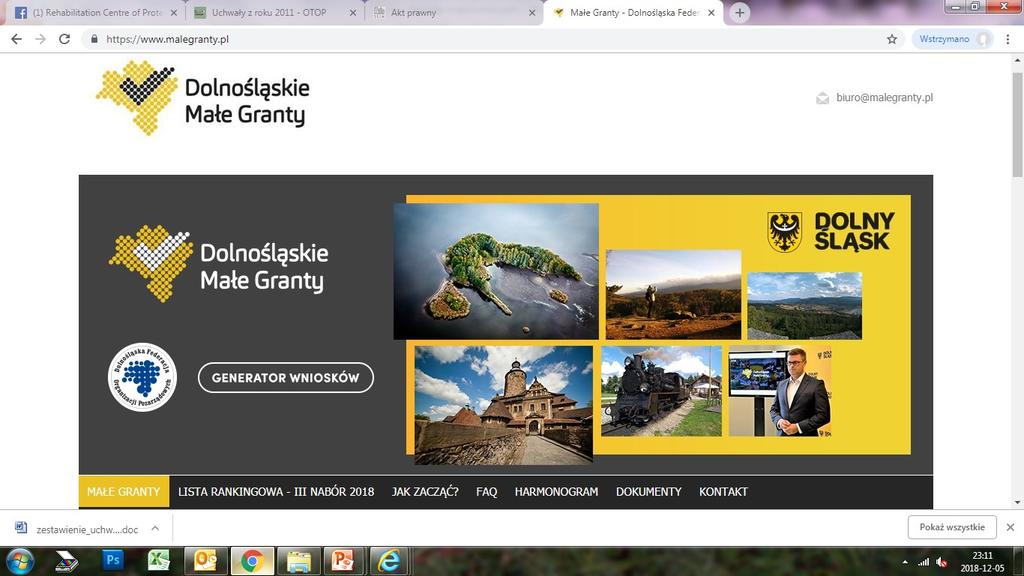Click the network signal tray icon
This screenshot has height=576, width=1024.
click(x=923, y=562)
